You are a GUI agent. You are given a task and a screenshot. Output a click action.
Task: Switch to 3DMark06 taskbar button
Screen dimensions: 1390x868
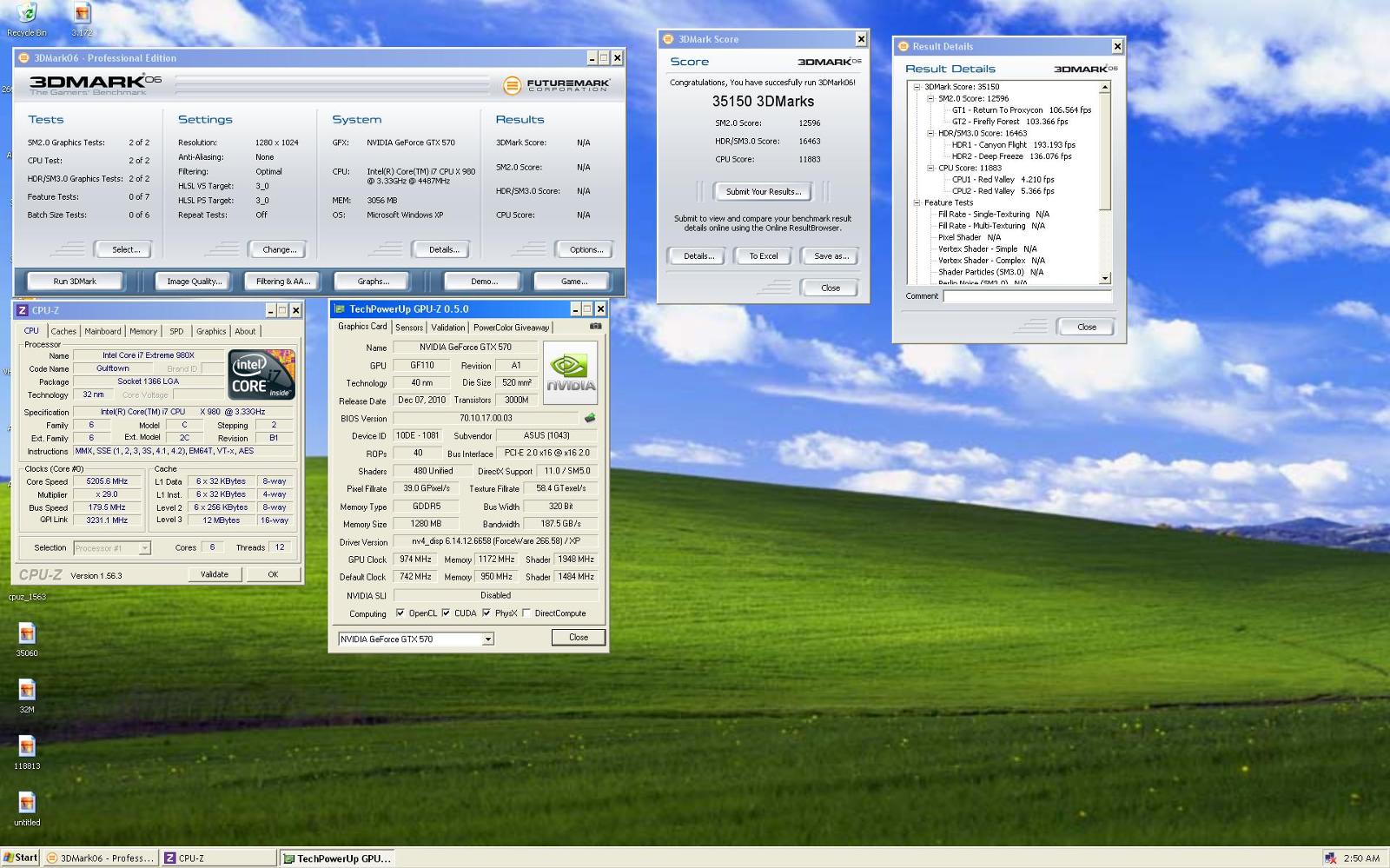[x=101, y=858]
